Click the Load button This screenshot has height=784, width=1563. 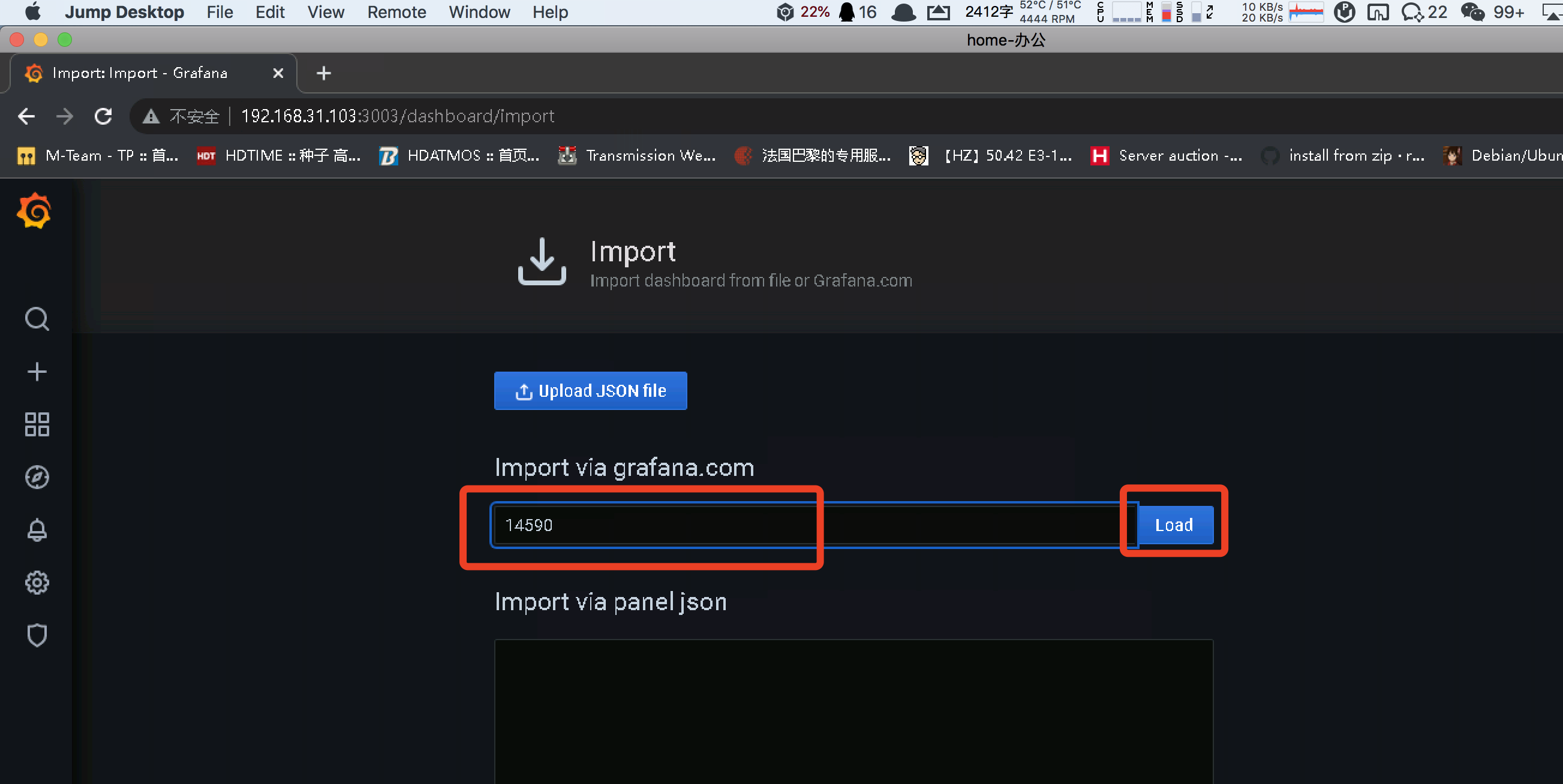(1175, 524)
